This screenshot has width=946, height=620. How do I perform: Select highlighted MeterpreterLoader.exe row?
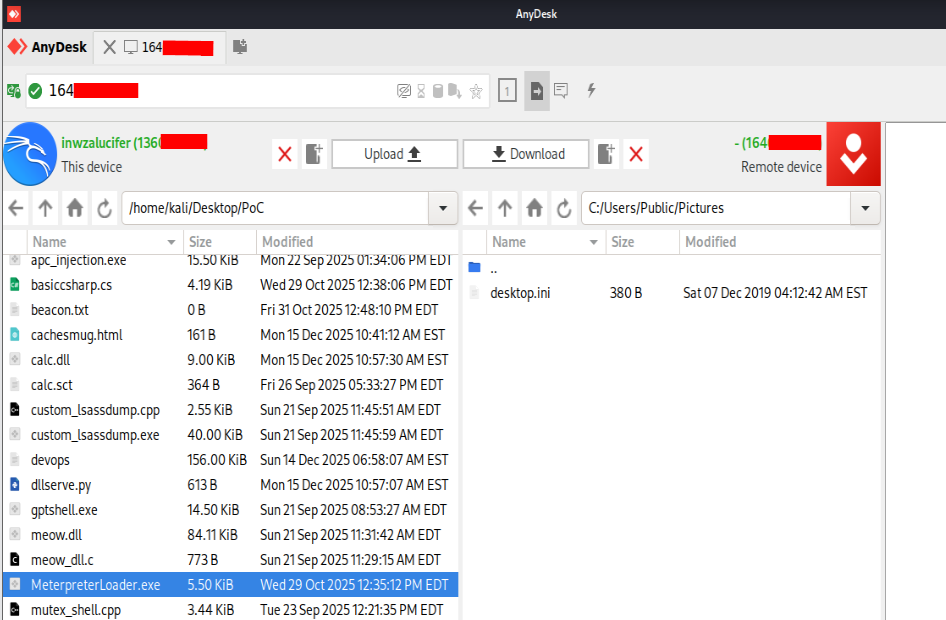230,585
